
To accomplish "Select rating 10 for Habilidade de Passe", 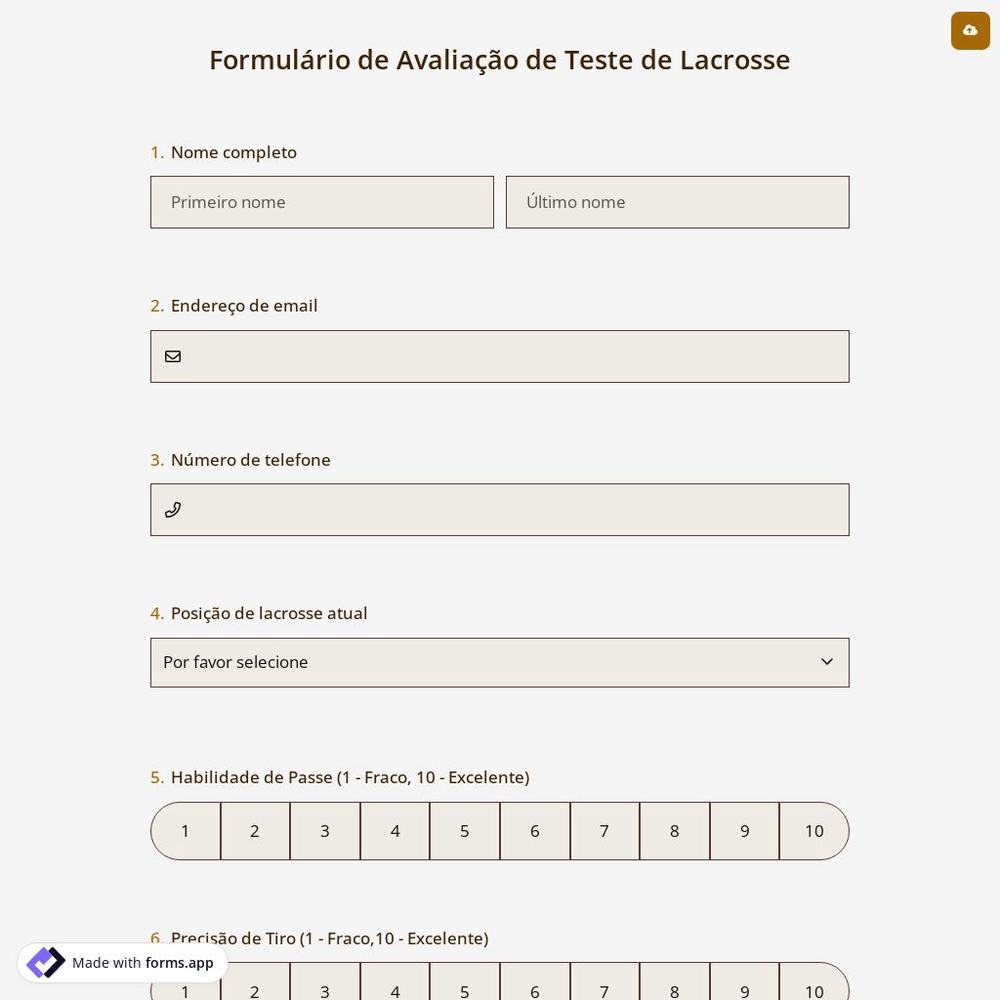I will click(x=814, y=831).
